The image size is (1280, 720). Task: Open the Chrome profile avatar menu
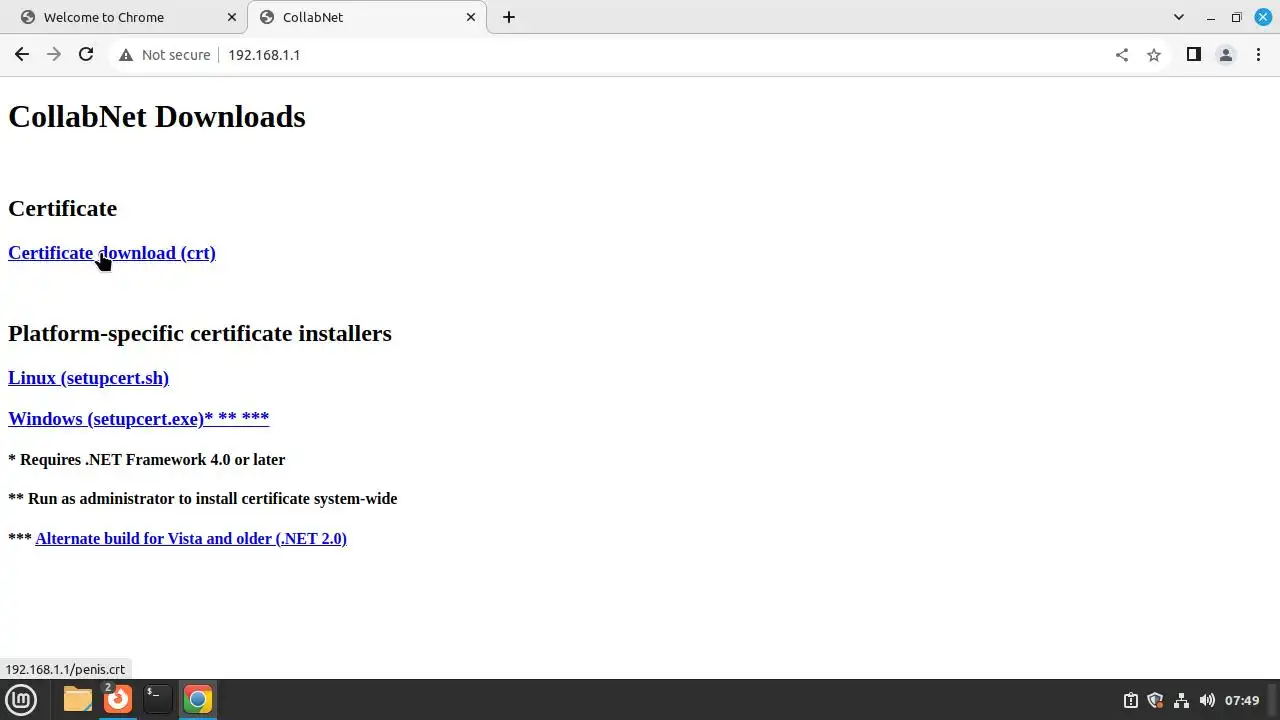tap(1225, 55)
